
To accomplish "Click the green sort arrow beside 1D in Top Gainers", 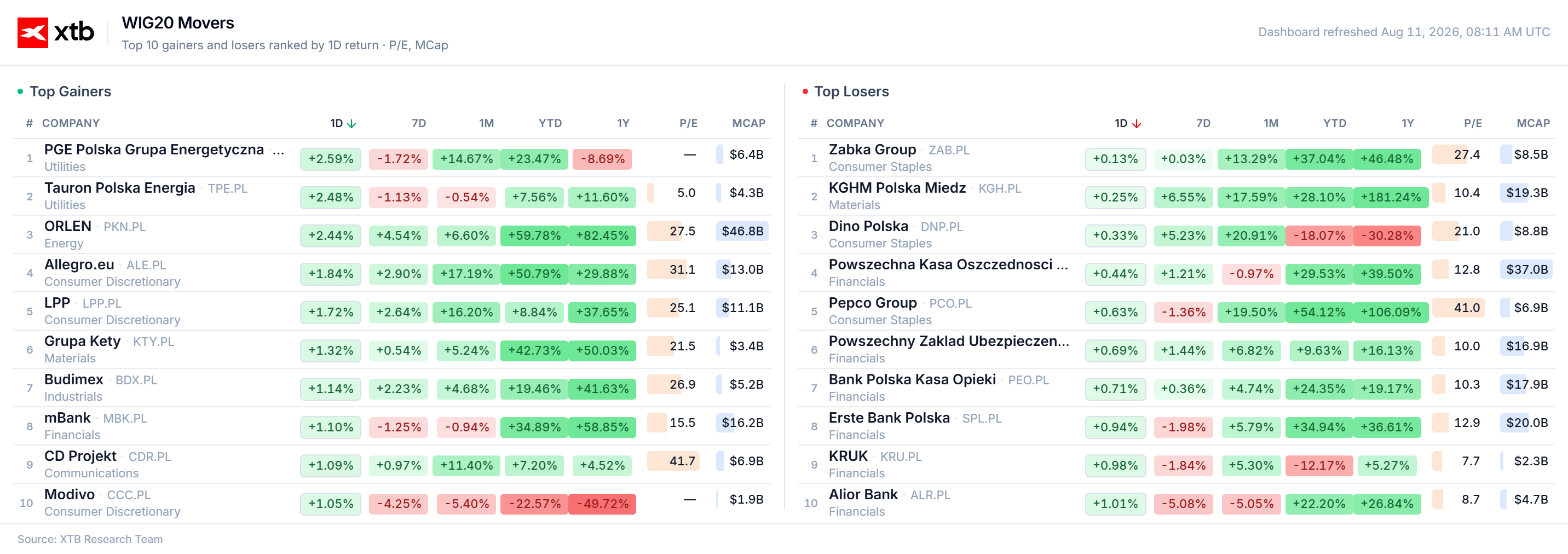I will 351,124.
